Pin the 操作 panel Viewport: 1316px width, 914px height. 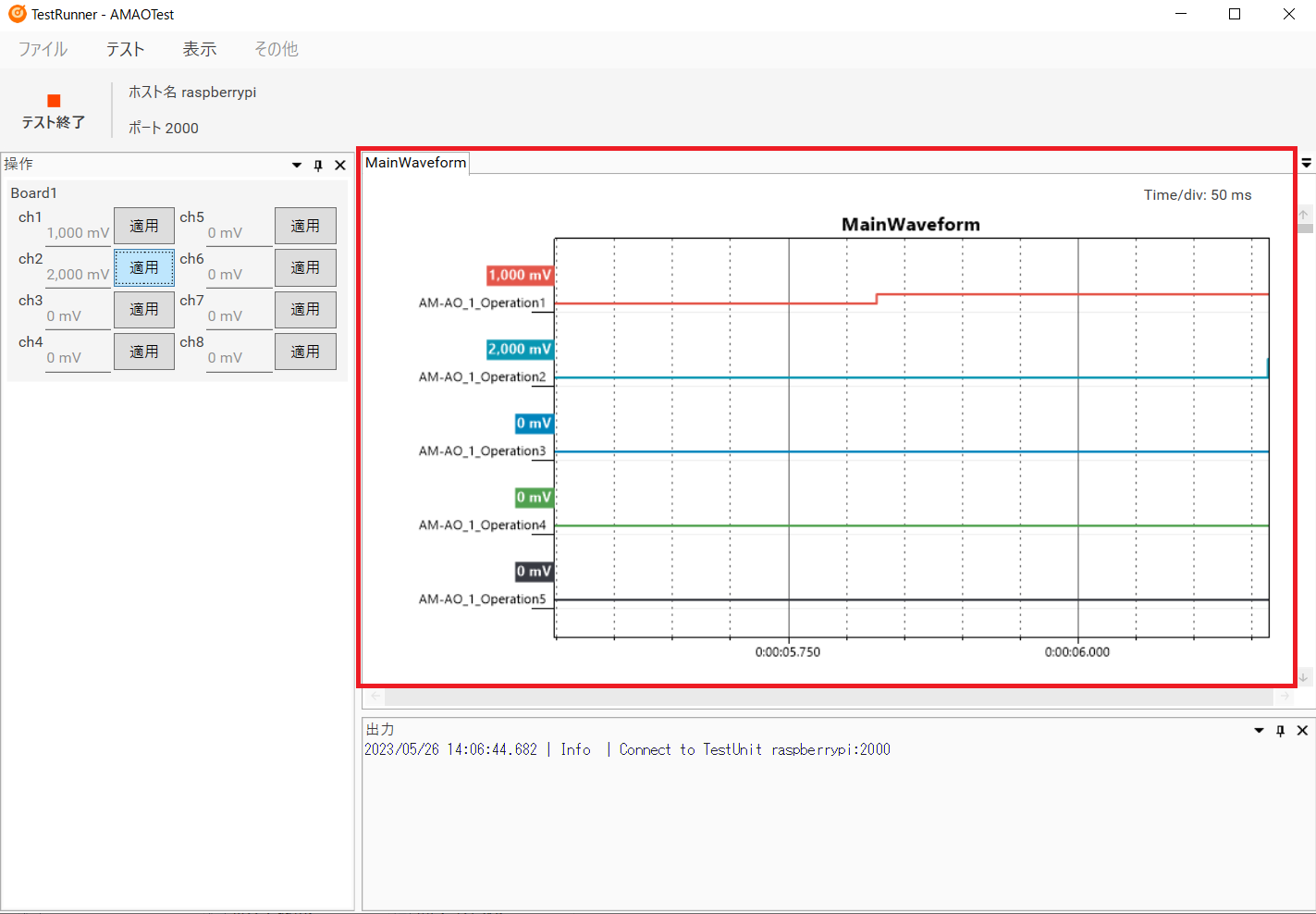318,166
